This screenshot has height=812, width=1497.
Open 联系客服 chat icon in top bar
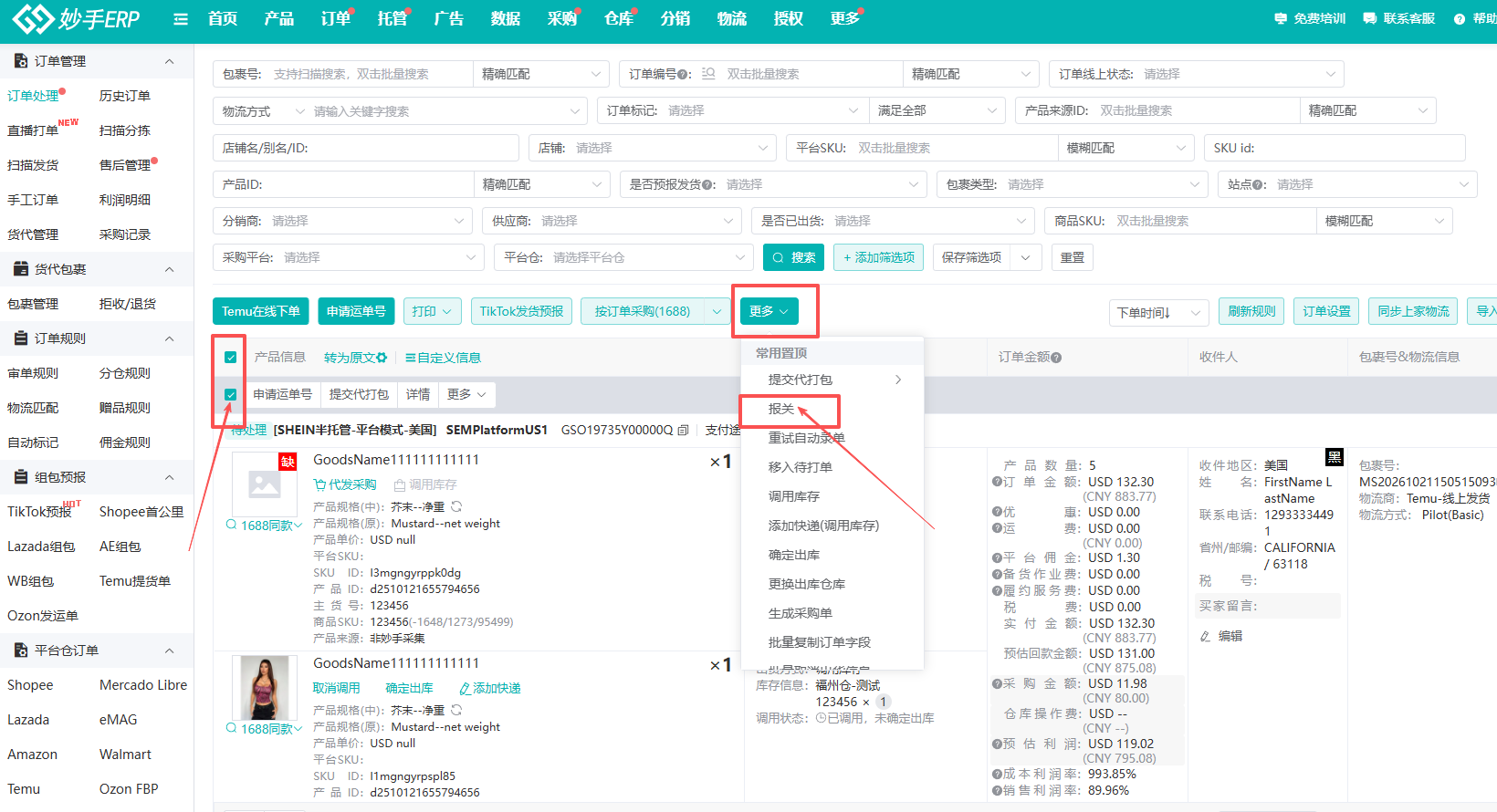[x=1369, y=18]
